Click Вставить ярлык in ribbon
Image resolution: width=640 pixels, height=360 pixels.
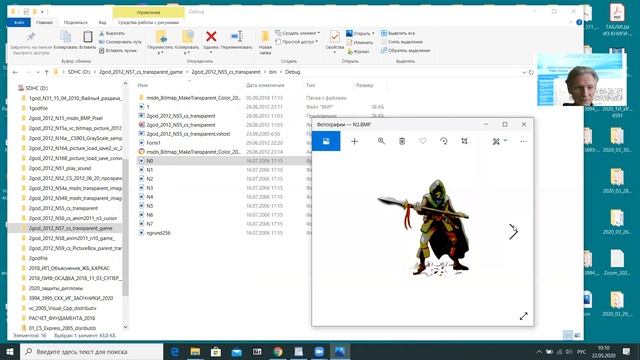118,51
